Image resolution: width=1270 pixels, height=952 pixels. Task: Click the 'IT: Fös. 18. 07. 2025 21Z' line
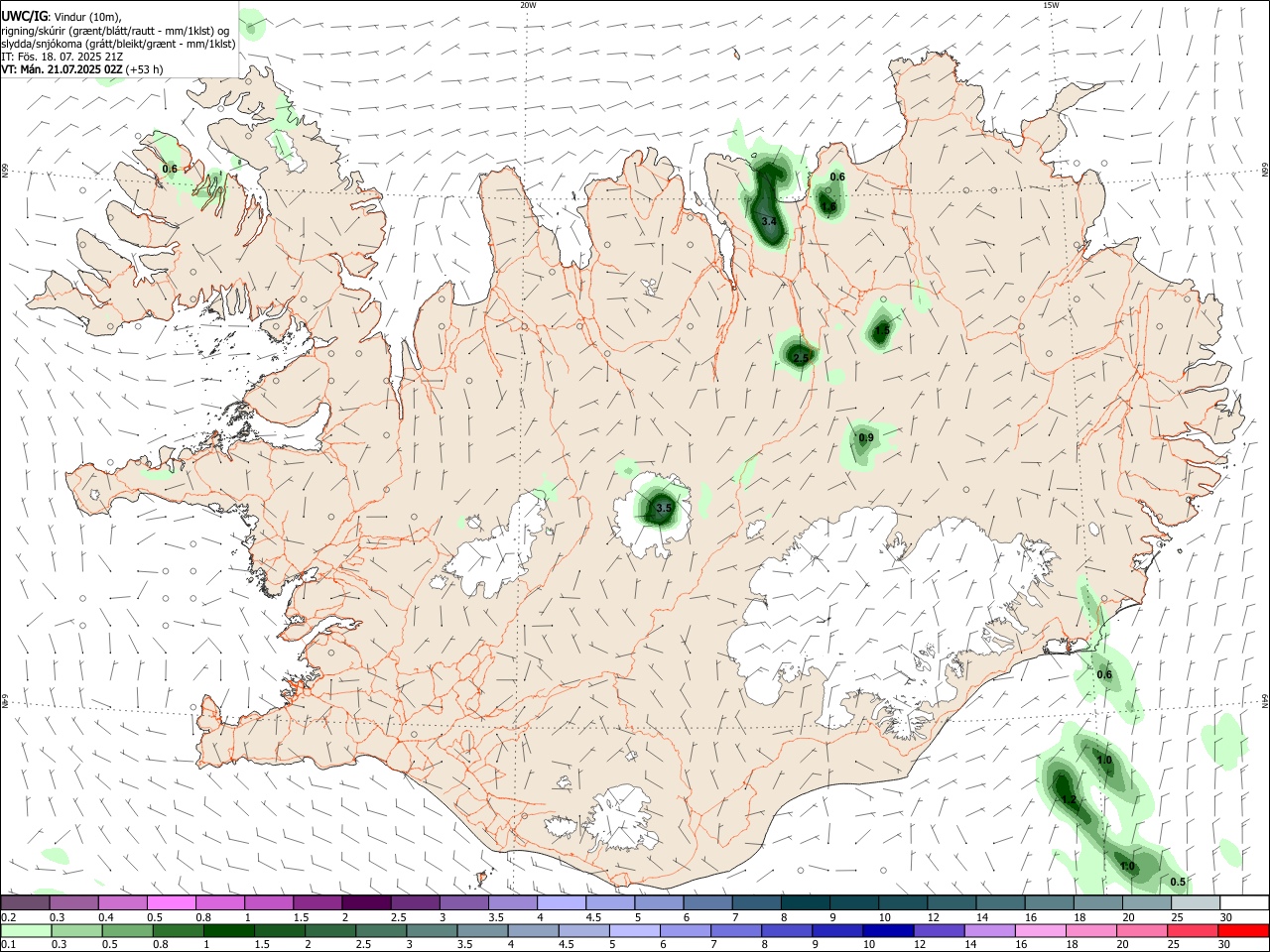tap(63, 57)
